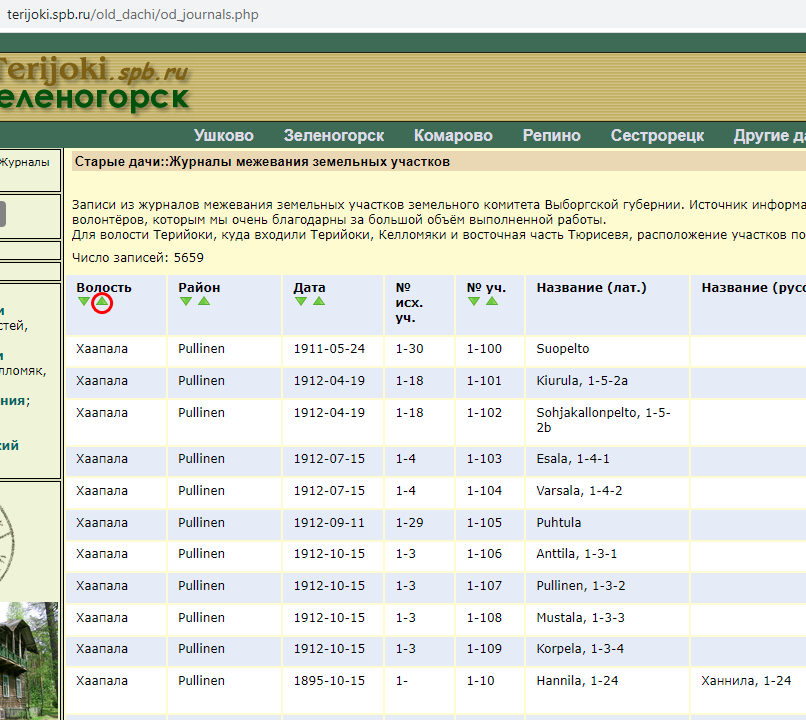Image resolution: width=806 pixels, height=720 pixels.
Task: Sort Район column with up arrow
Action: tap(204, 301)
